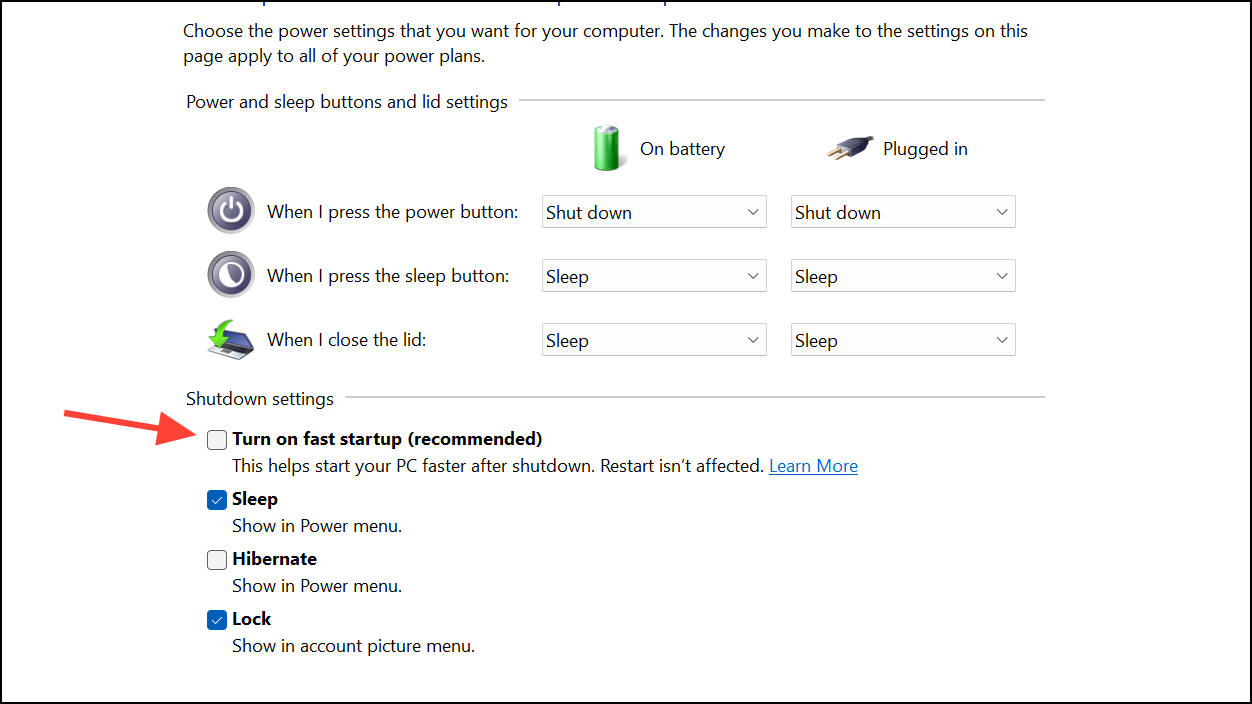Click the power plug icon
This screenshot has width=1252, height=704.
click(850, 149)
